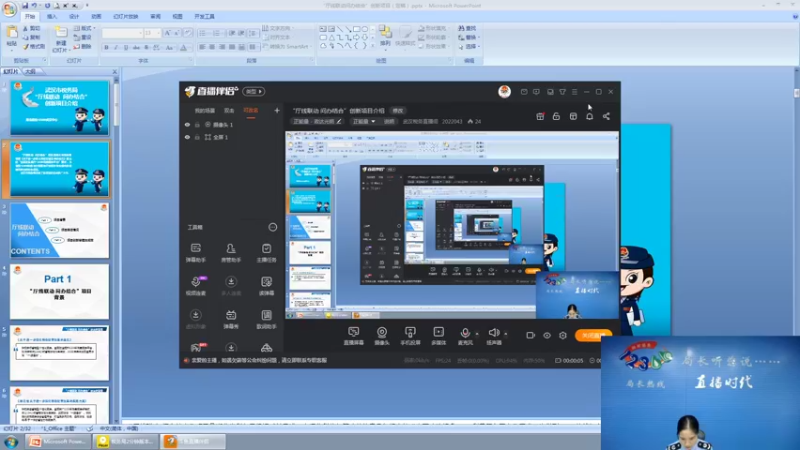Open streaming app settings gear
Viewport: 800px width, 450px height.
pyautogui.click(x=563, y=335)
